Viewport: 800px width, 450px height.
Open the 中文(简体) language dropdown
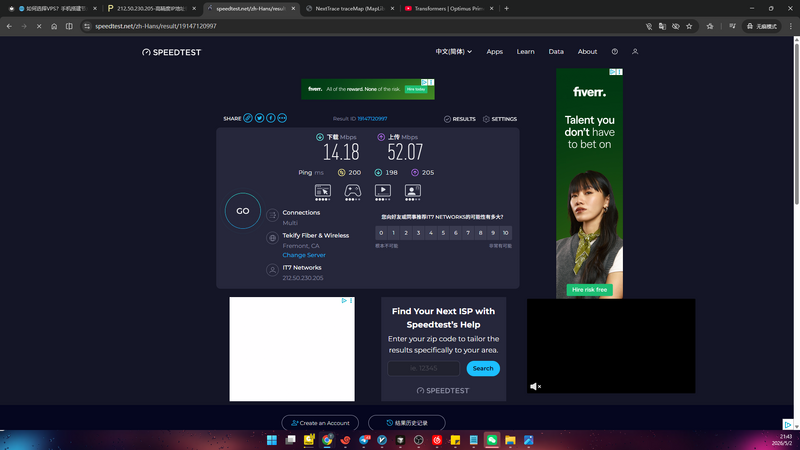click(454, 52)
